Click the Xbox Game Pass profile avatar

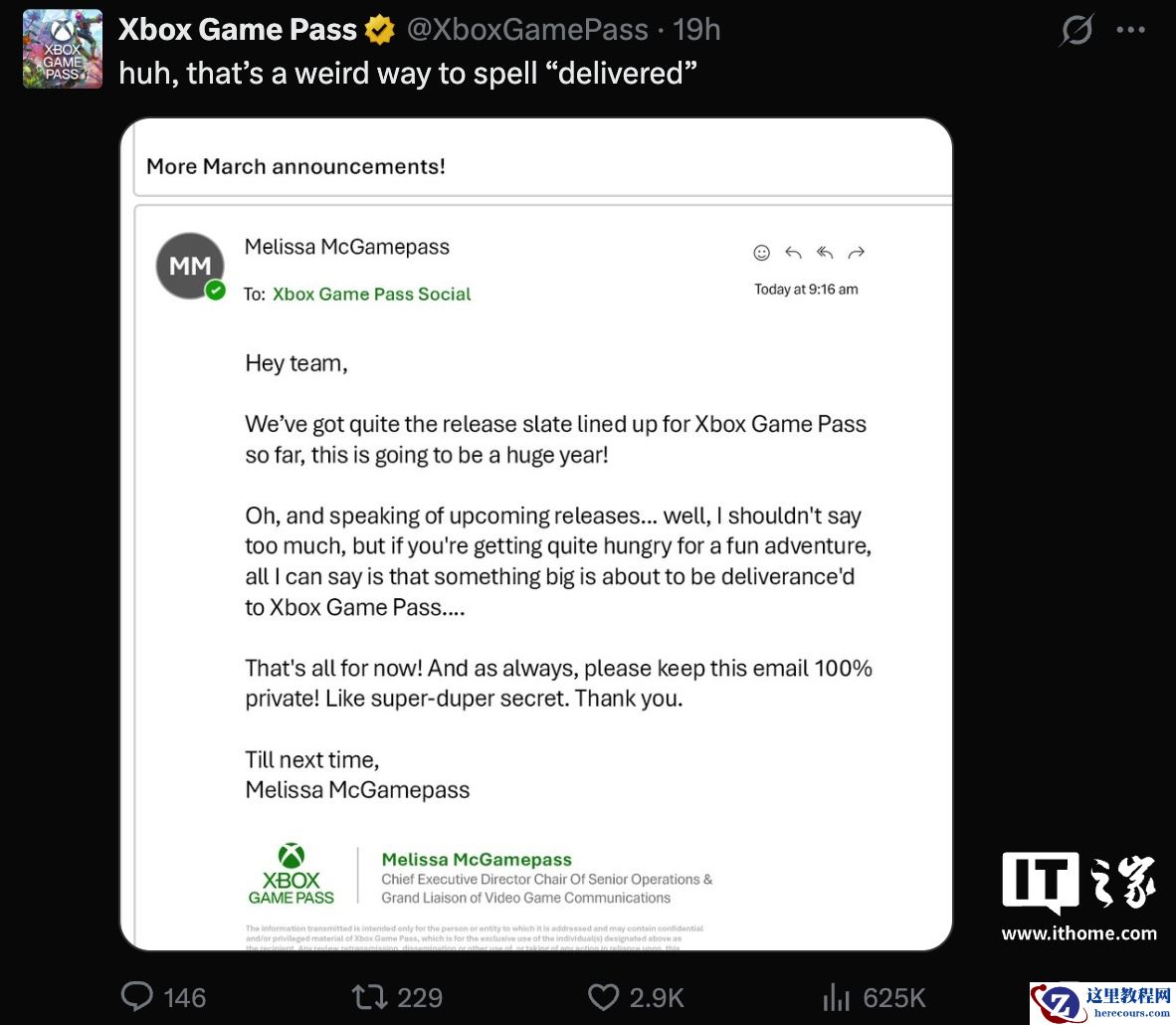click(63, 49)
